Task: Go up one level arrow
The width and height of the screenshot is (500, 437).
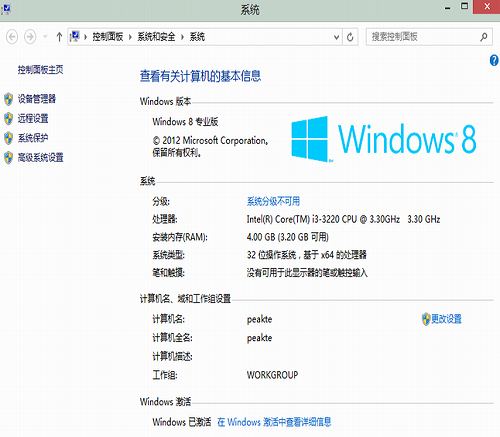Action: tap(59, 37)
